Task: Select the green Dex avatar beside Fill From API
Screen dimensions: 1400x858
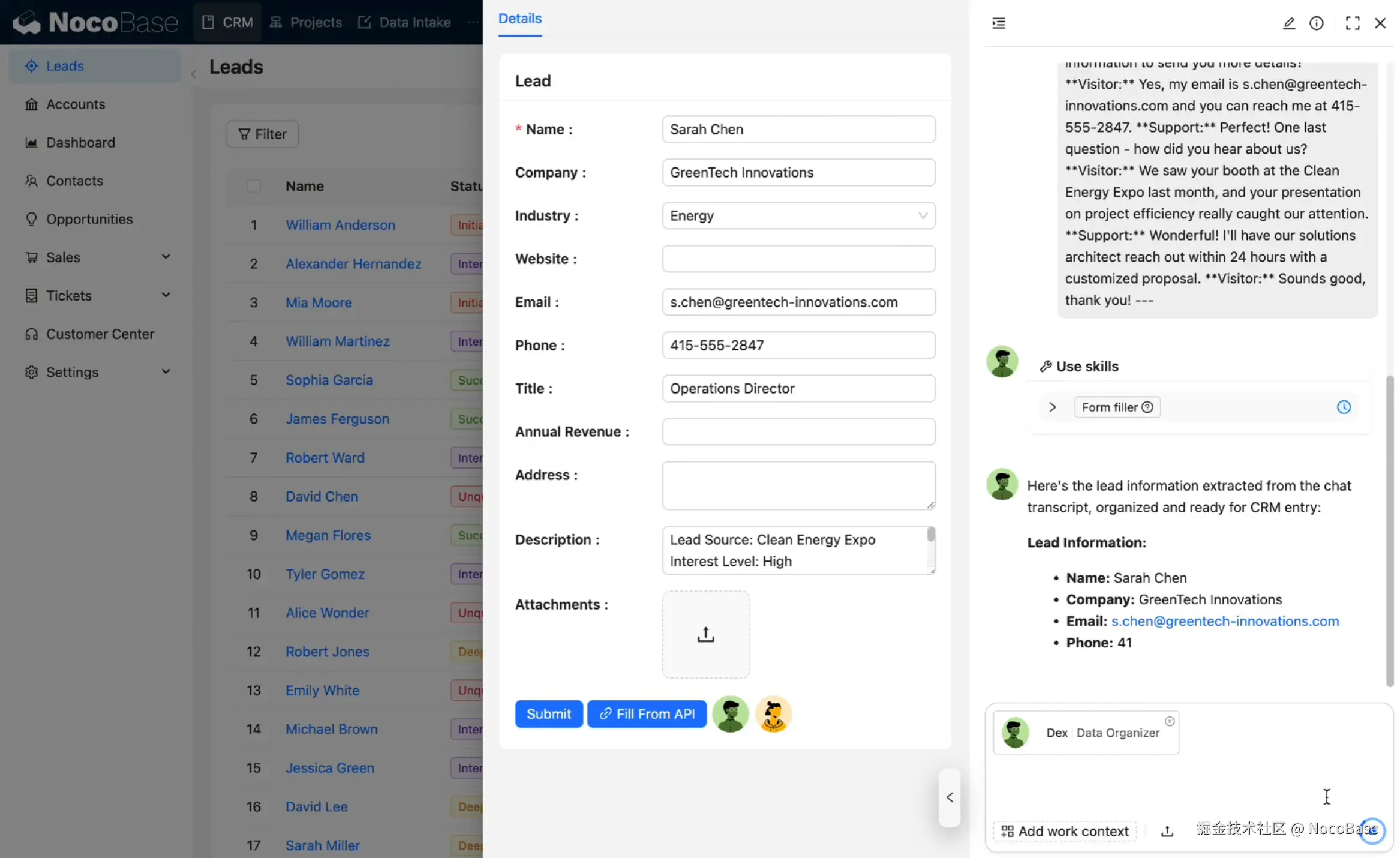Action: (730, 714)
